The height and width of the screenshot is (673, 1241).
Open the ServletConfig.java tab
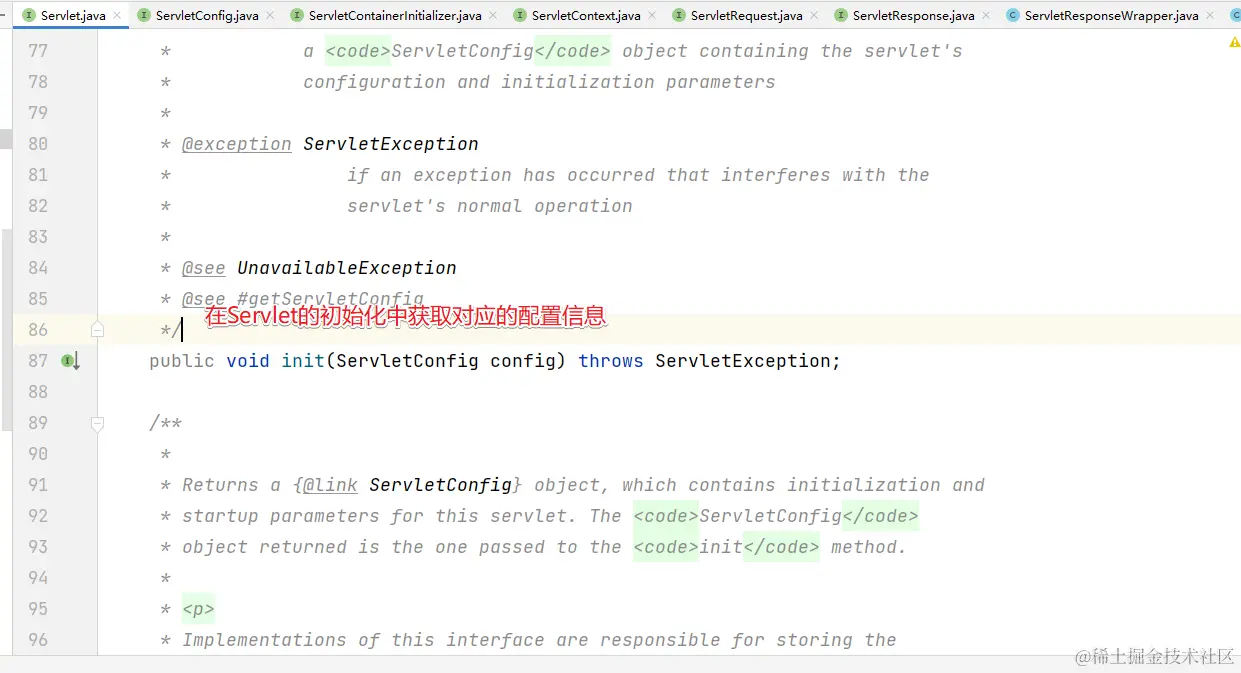(207, 15)
